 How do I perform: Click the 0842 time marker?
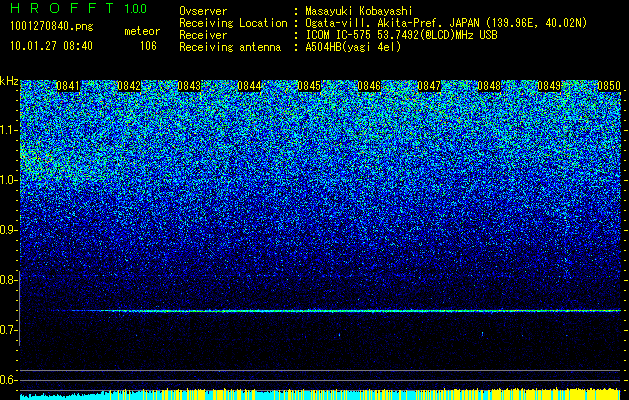[129, 86]
